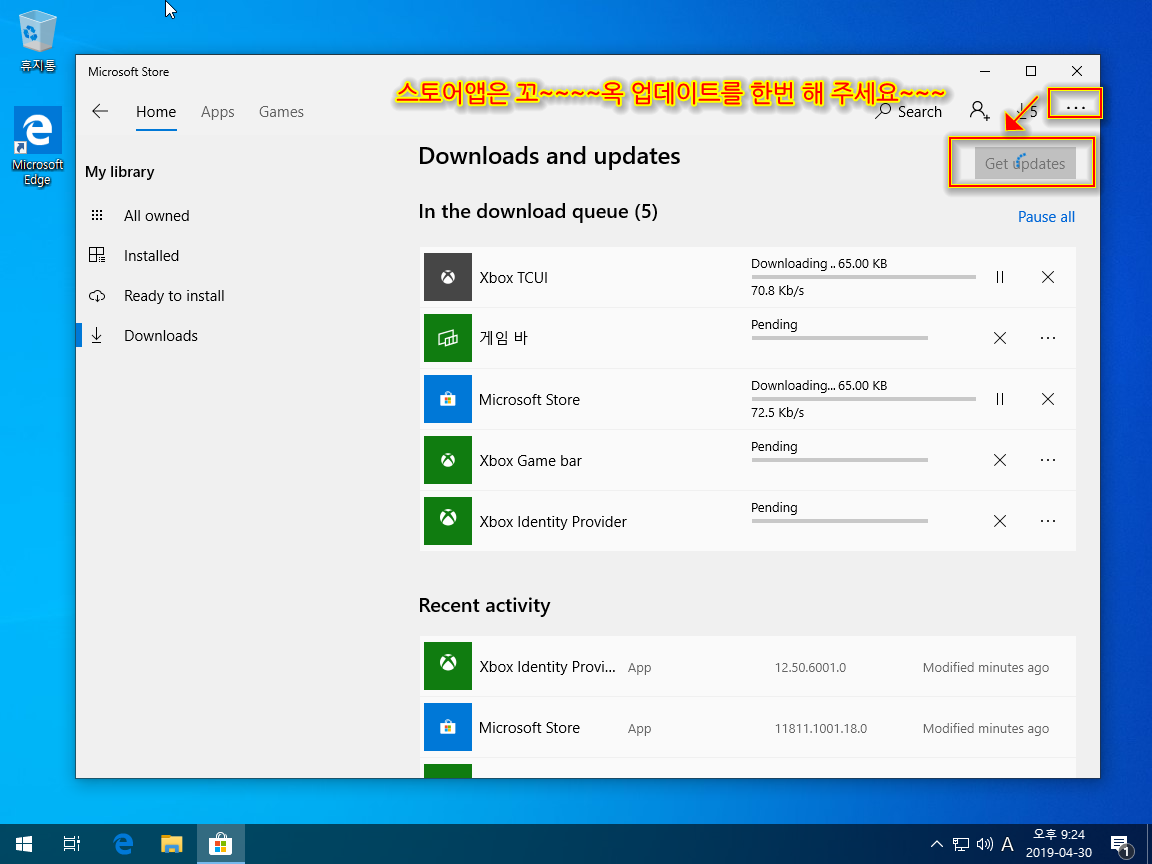This screenshot has width=1152, height=864.
Task: Click the Microsoft Store Recent activity icon
Action: coord(447,727)
